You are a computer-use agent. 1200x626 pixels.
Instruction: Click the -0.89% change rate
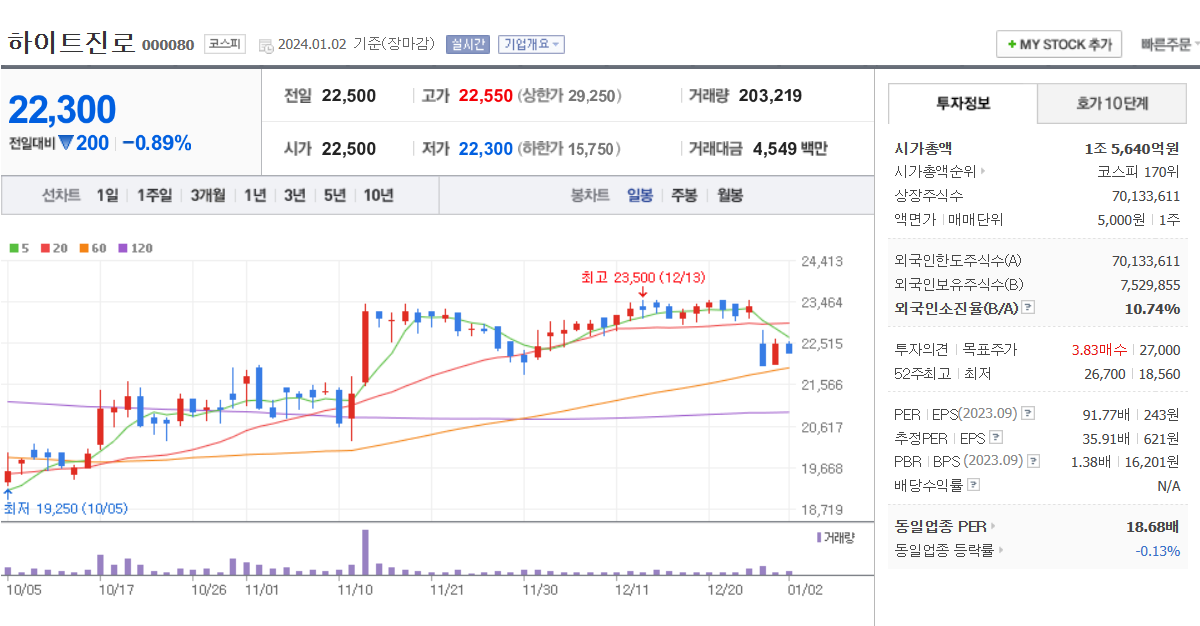coord(156,143)
